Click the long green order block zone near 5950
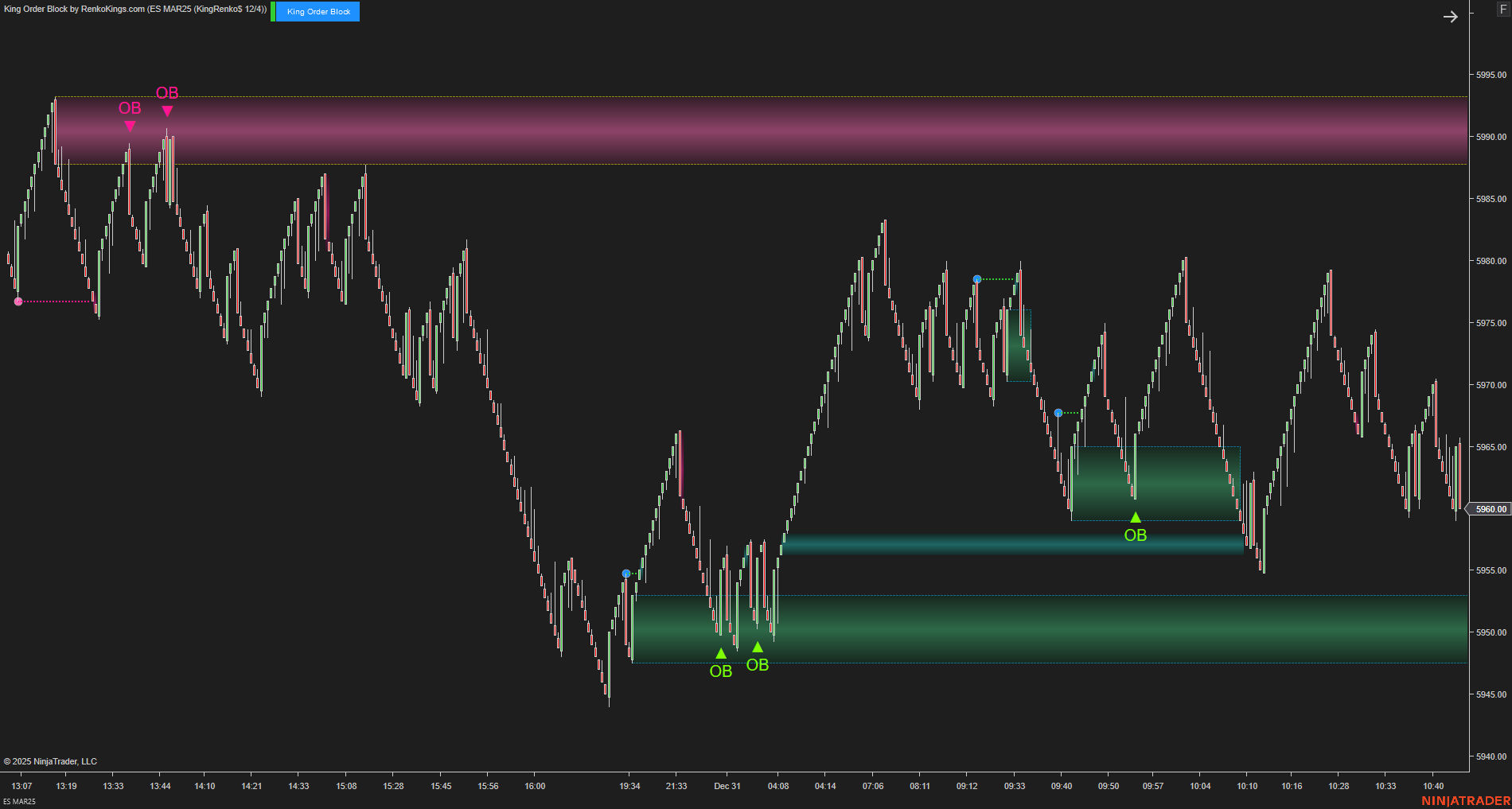 tap(1035, 628)
